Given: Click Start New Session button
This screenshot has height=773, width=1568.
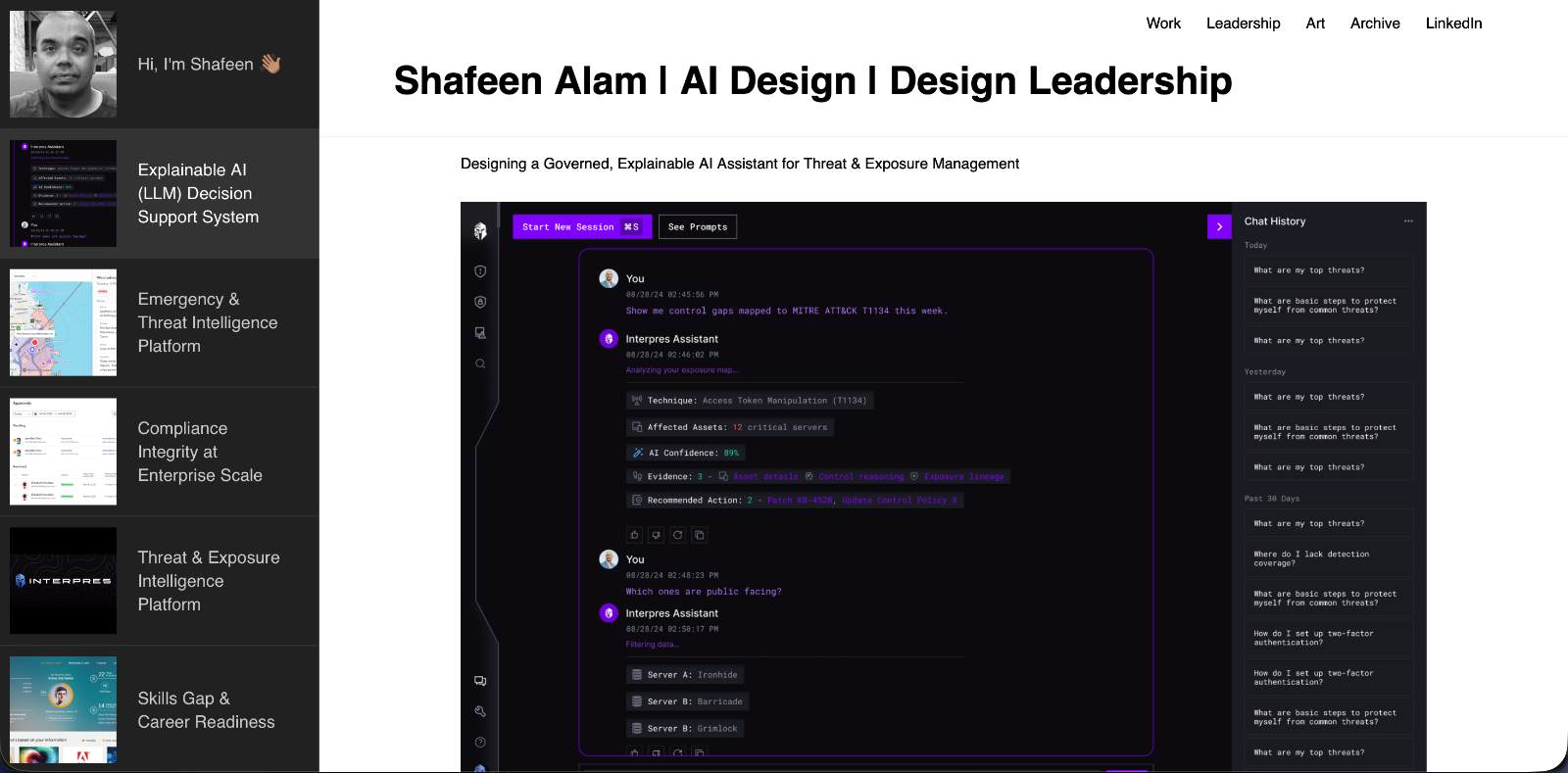Looking at the screenshot, I should (582, 227).
